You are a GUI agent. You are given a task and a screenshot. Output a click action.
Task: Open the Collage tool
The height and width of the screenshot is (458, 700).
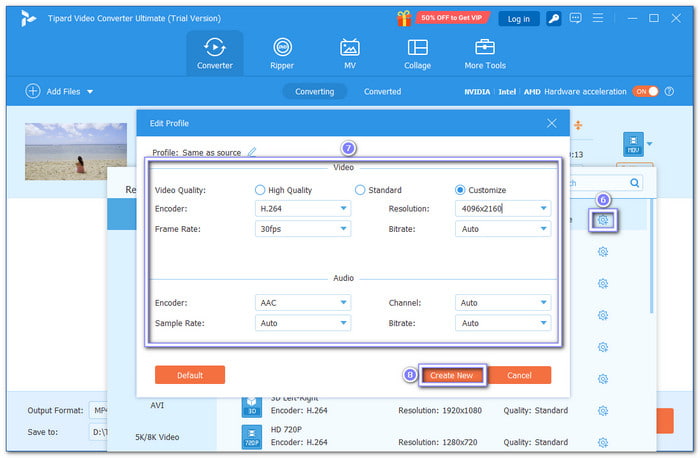pyautogui.click(x=417, y=53)
